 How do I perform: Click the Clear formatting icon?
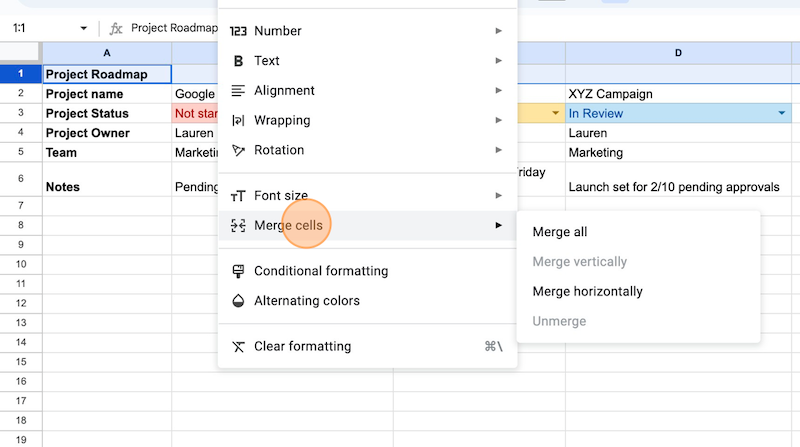coord(238,346)
